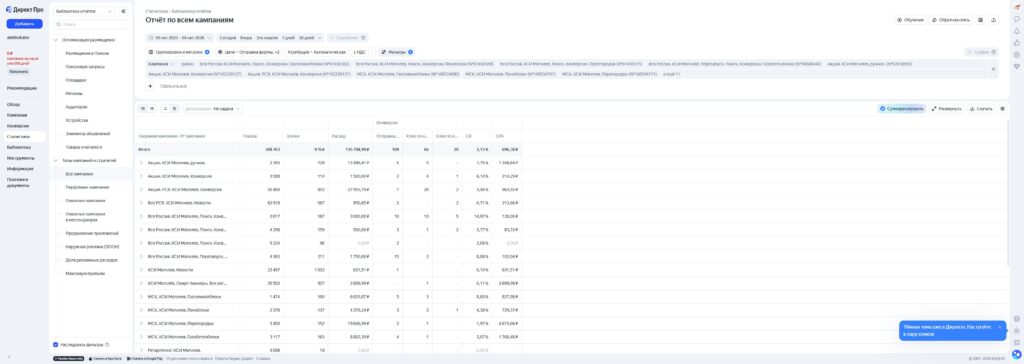Collapse Типы кампаний и стратегий section

click(56, 160)
